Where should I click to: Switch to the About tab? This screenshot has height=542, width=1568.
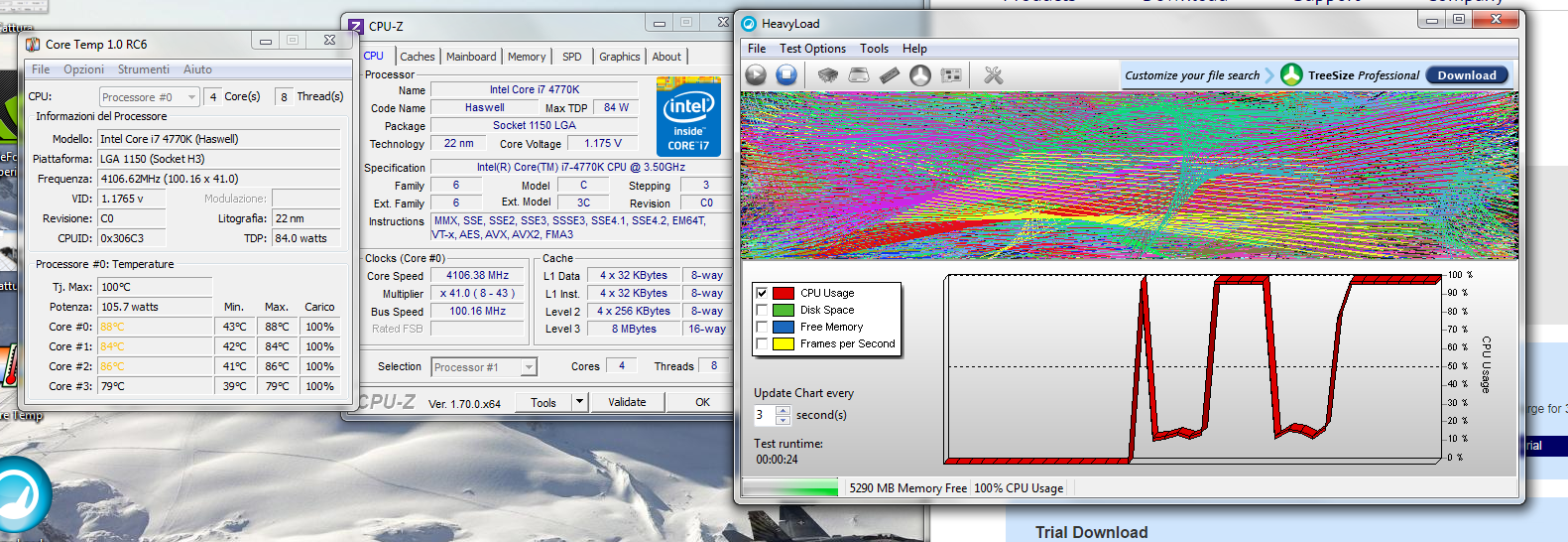click(666, 57)
